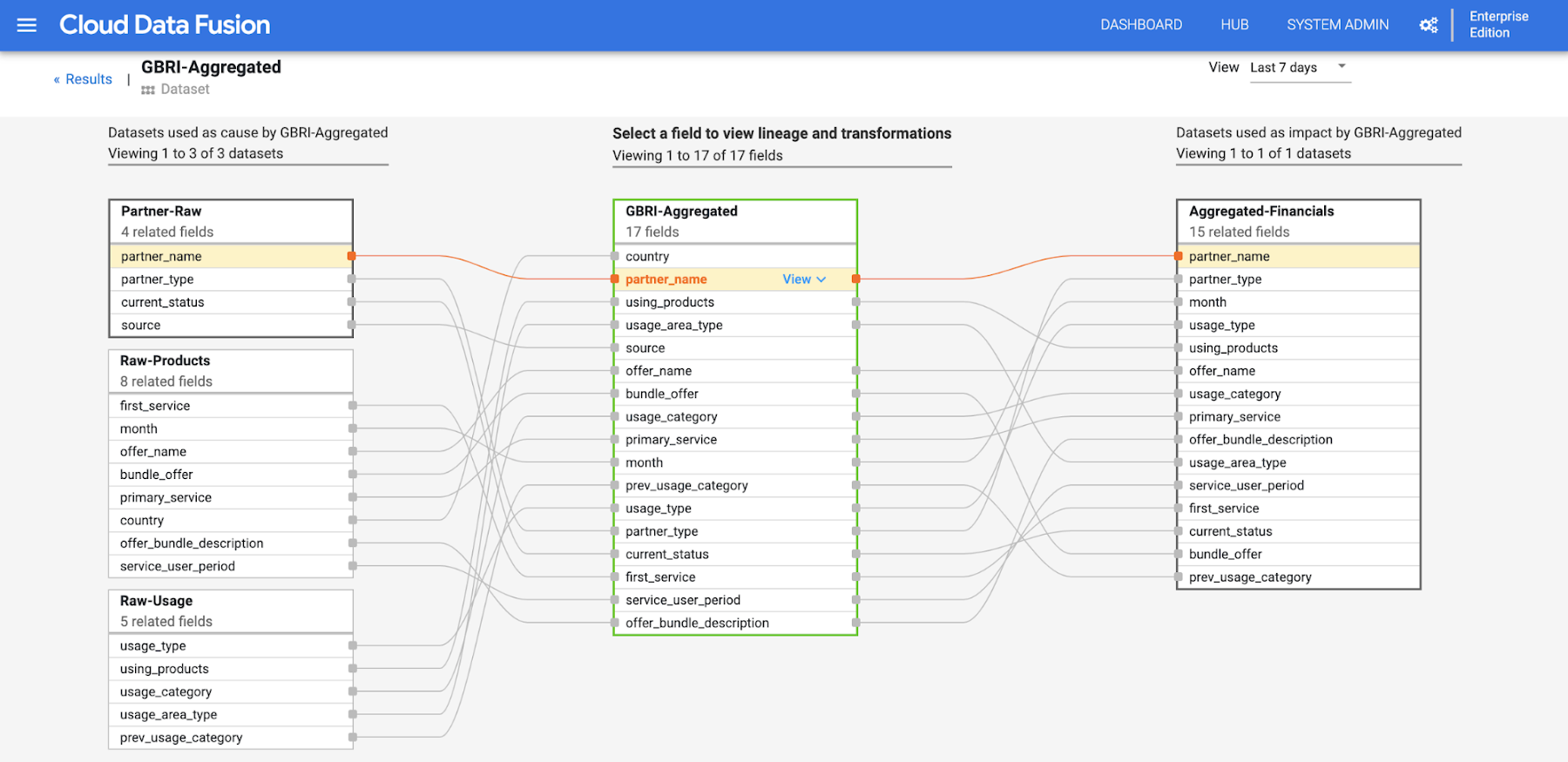Select first_service in Aggregated-Financials

(1299, 509)
